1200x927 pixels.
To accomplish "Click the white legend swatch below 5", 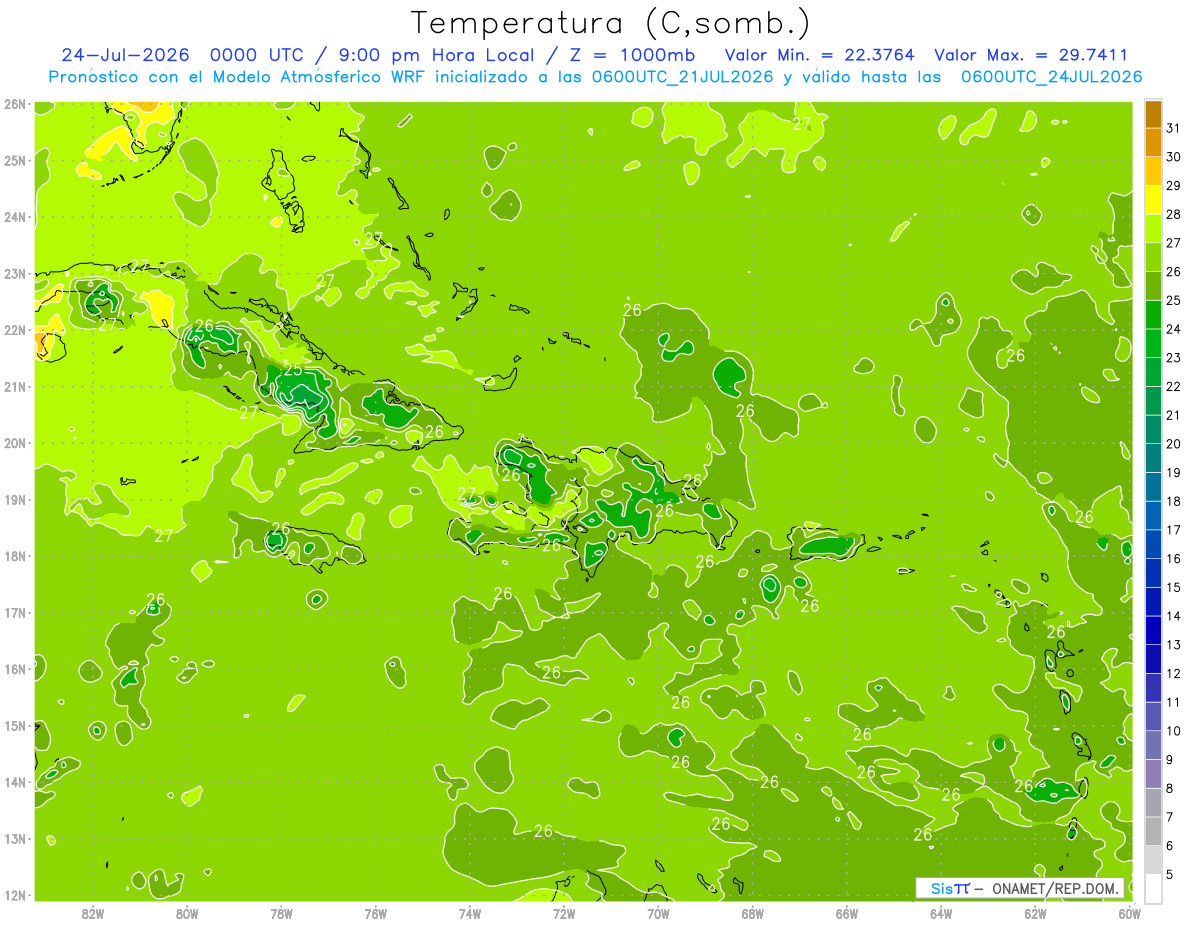I will [x=1153, y=888].
